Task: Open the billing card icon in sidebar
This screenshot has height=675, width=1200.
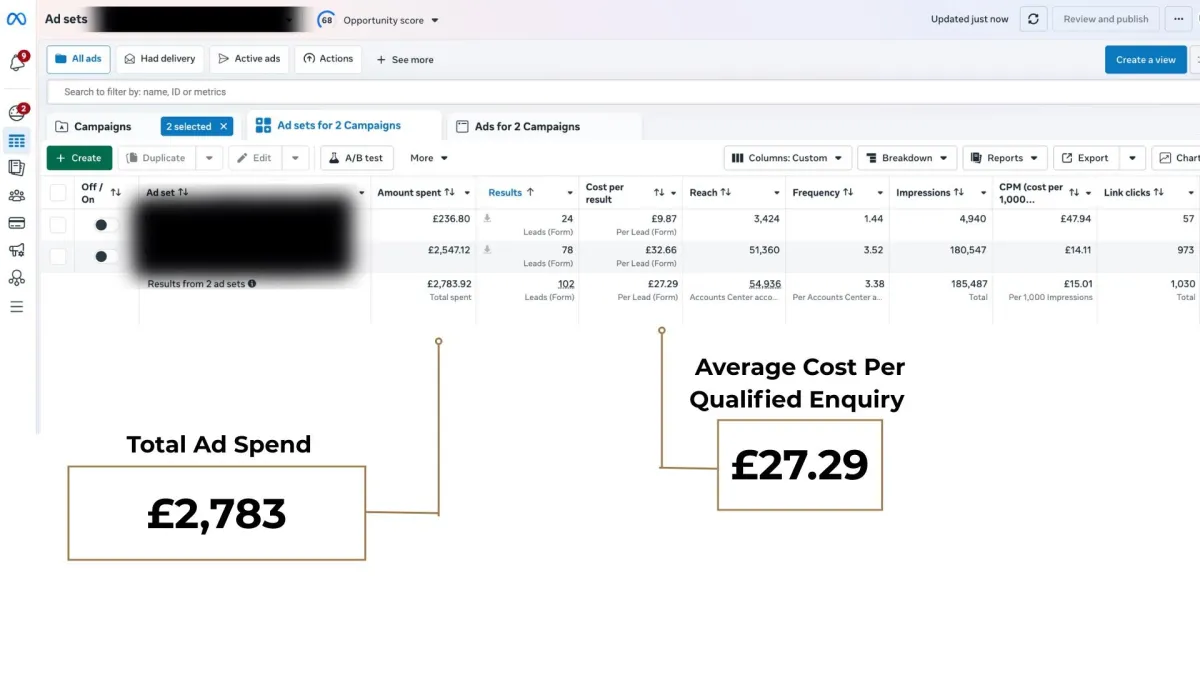Action: (x=17, y=223)
